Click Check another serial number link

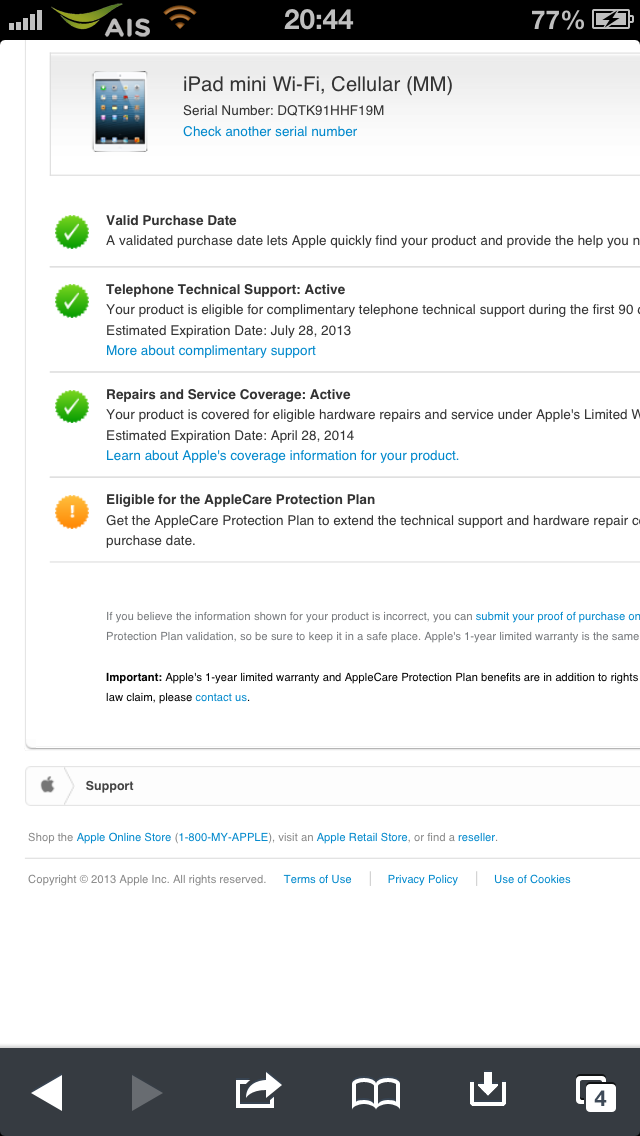270,131
